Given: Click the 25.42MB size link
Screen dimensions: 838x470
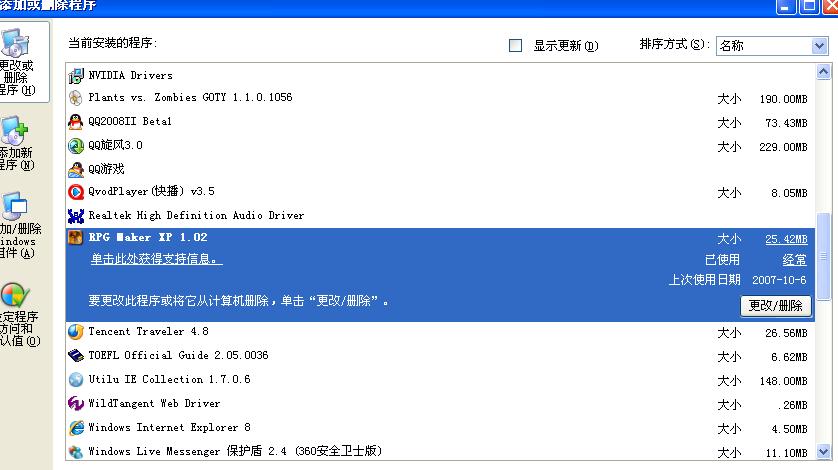Looking at the screenshot, I should tap(786, 239).
